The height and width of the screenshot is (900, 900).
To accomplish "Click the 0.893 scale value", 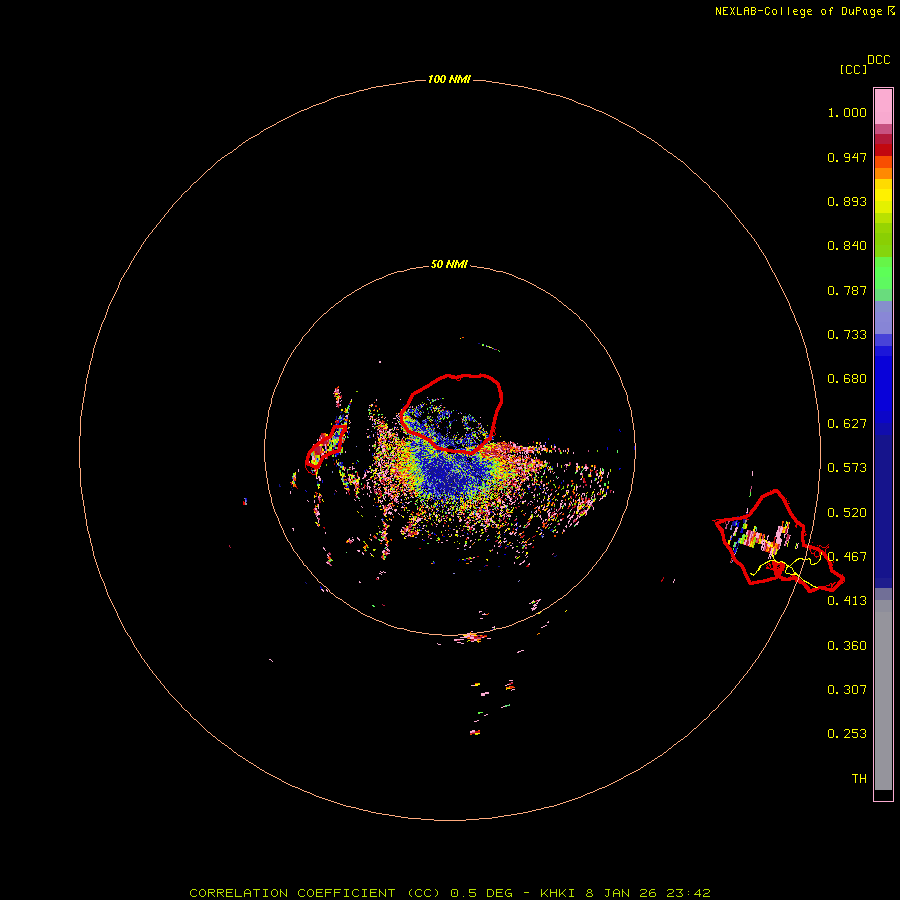I will [x=847, y=201].
